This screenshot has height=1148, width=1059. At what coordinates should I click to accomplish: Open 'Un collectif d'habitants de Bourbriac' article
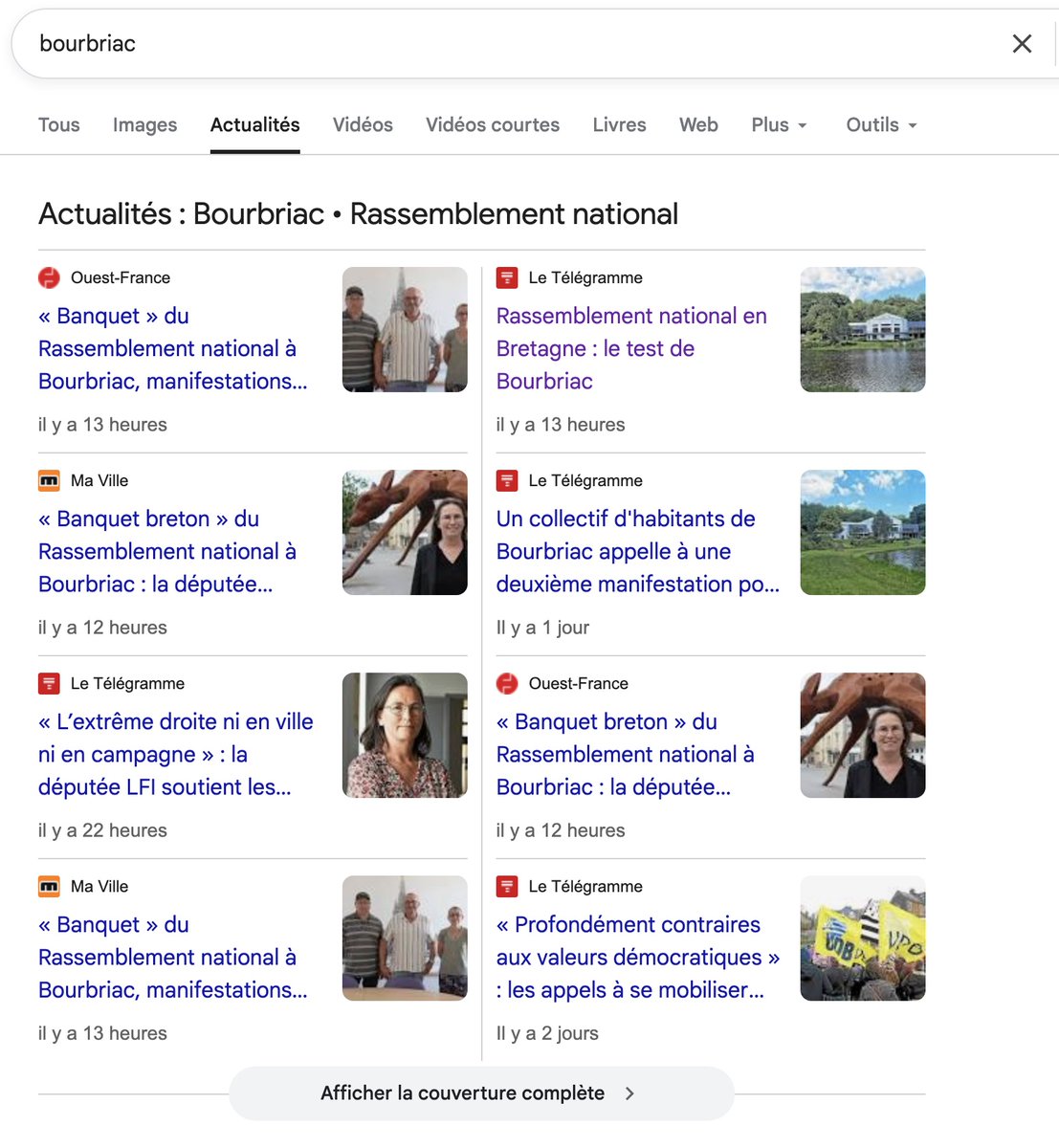point(638,551)
